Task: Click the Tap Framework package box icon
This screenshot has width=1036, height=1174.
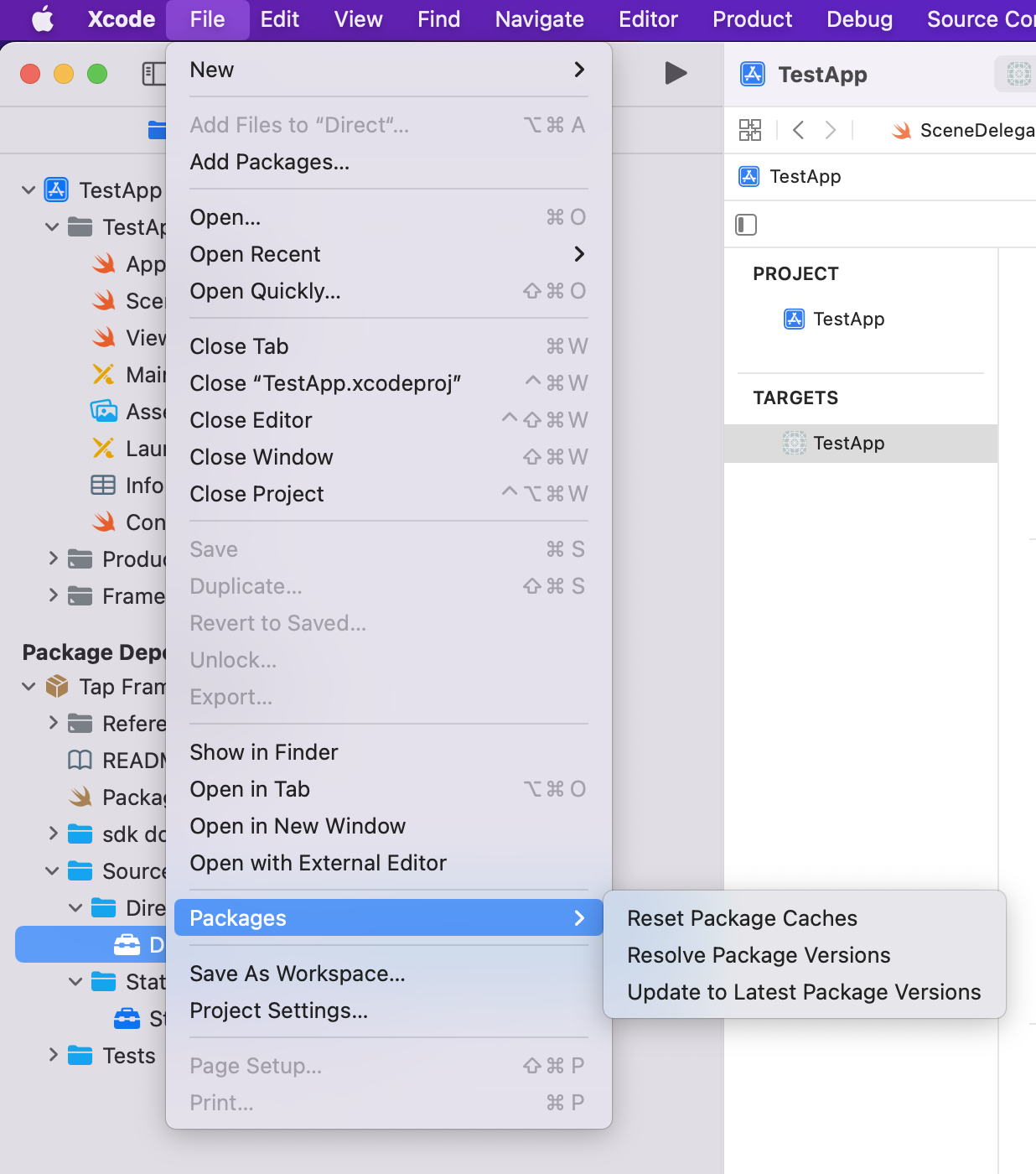Action: 57,686
